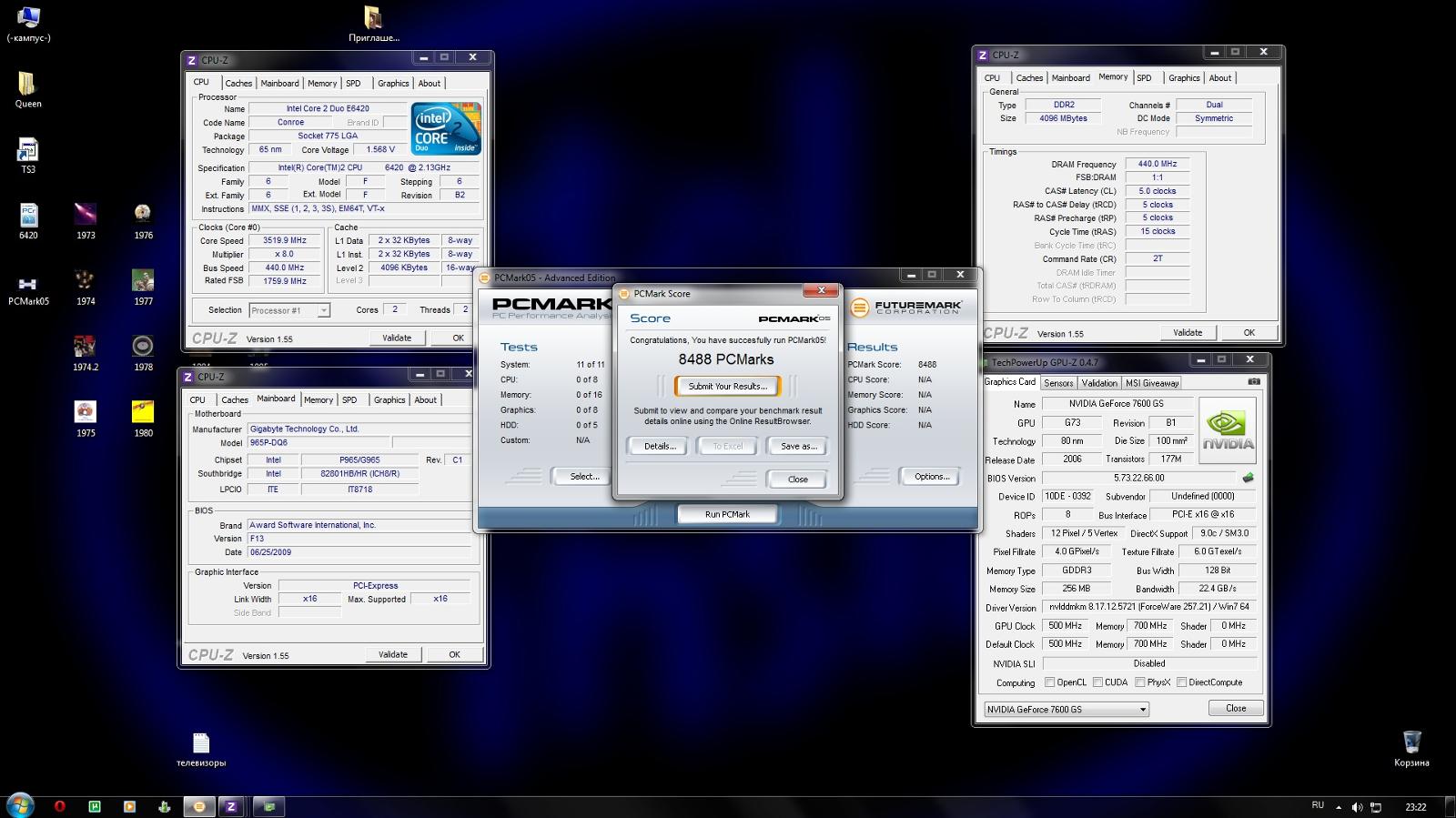This screenshot has height=818, width=1456.
Task: Switch to CPU-Z via purple Z taskbar button
Action: click(x=231, y=806)
